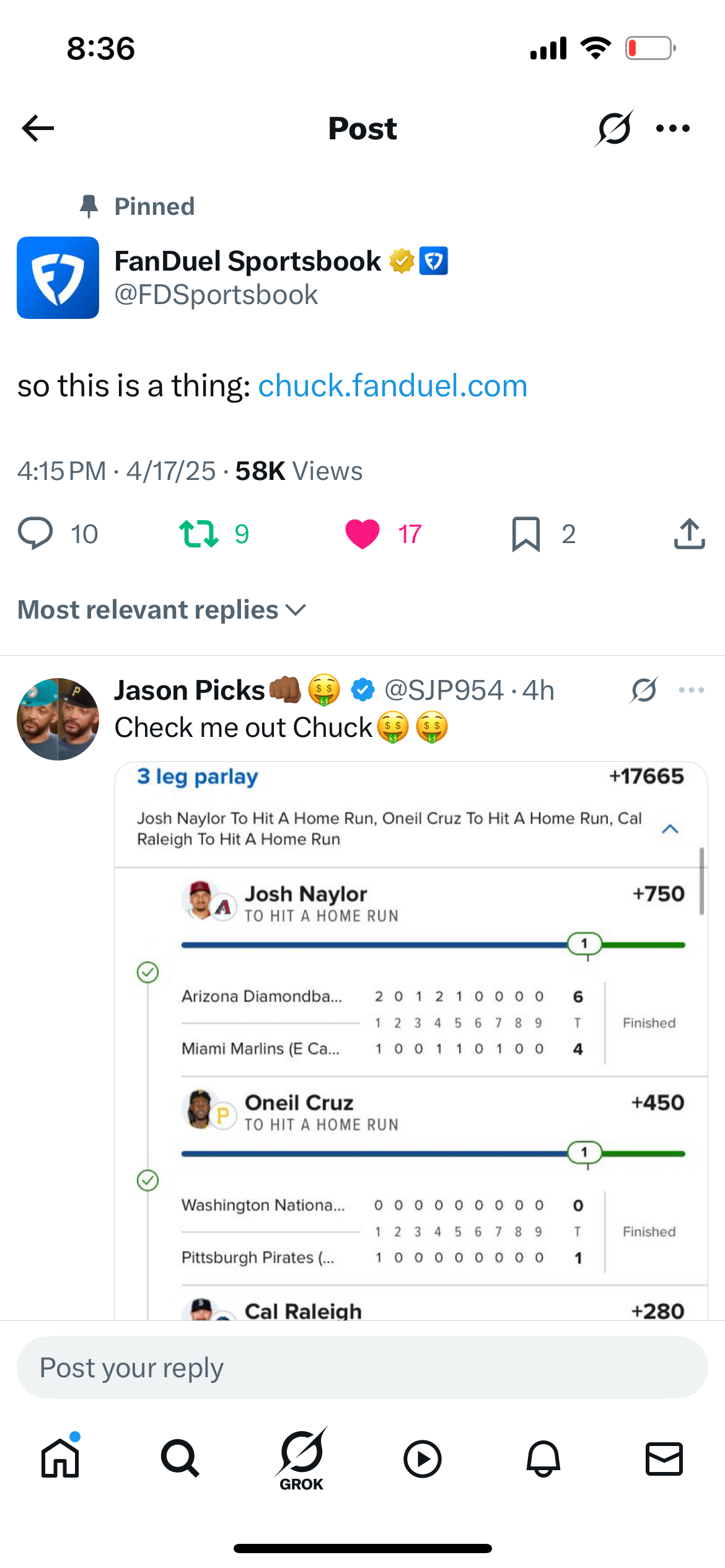Open Grok icon in post header
The width and height of the screenshot is (725, 1568).
click(613, 128)
